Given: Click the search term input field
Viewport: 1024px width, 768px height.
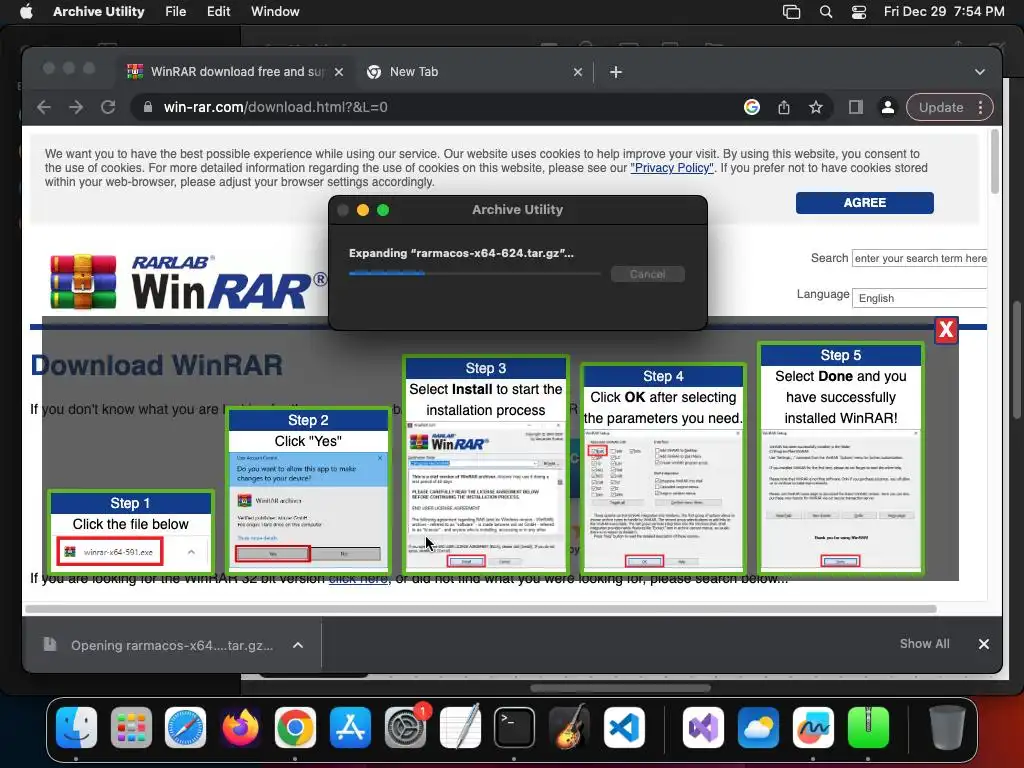Looking at the screenshot, I should [x=920, y=259].
